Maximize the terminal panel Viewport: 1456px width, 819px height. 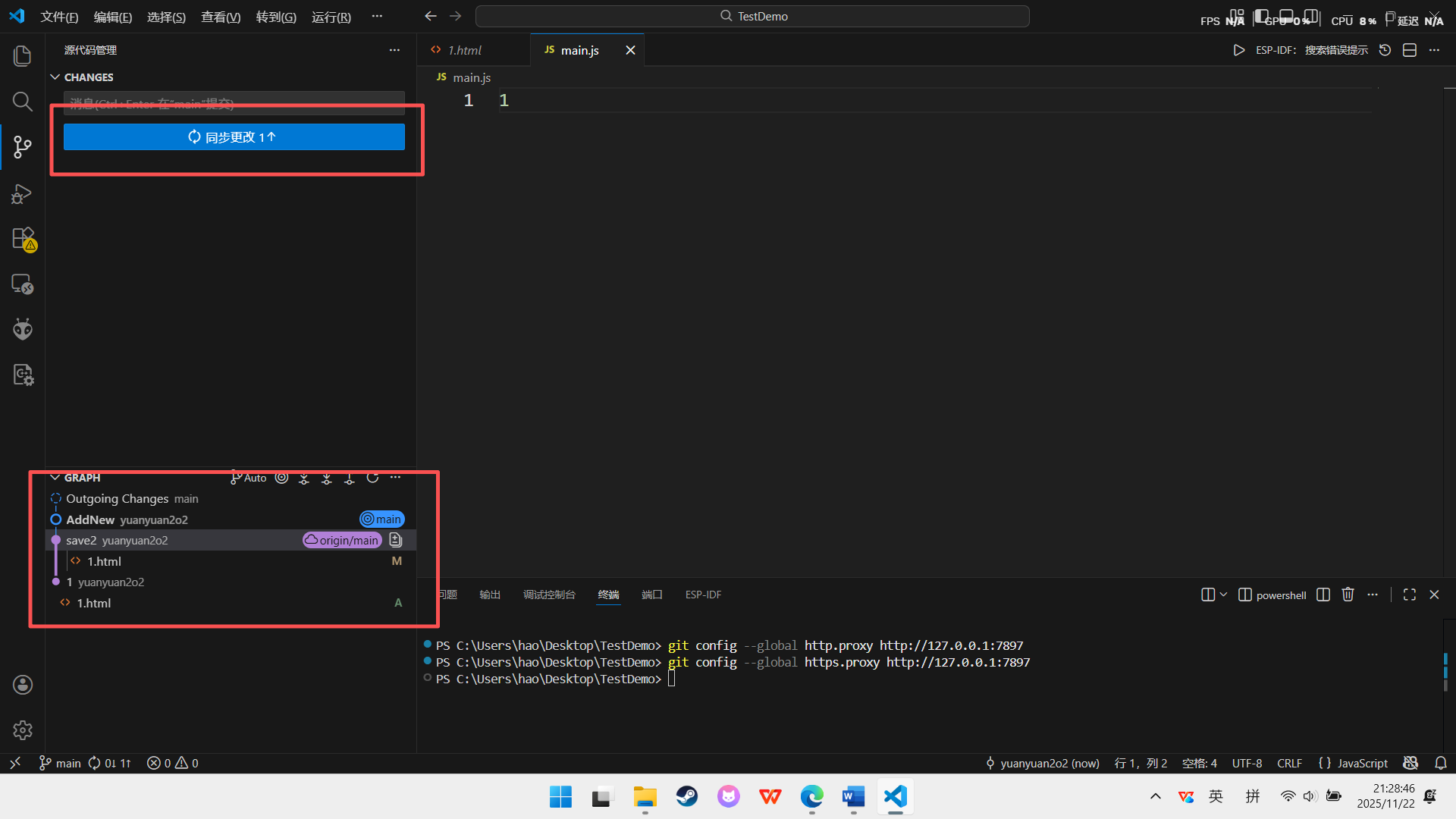1410,595
